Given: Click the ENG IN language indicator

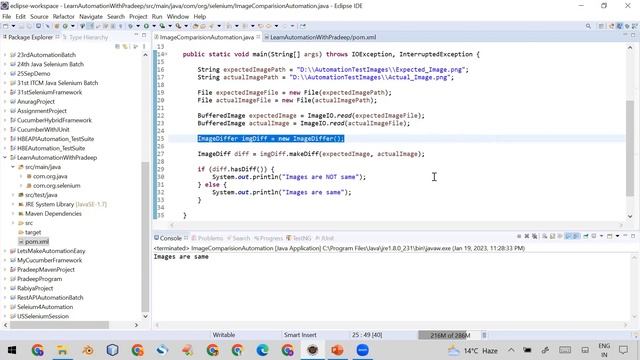Looking at the screenshot, I should [604, 350].
